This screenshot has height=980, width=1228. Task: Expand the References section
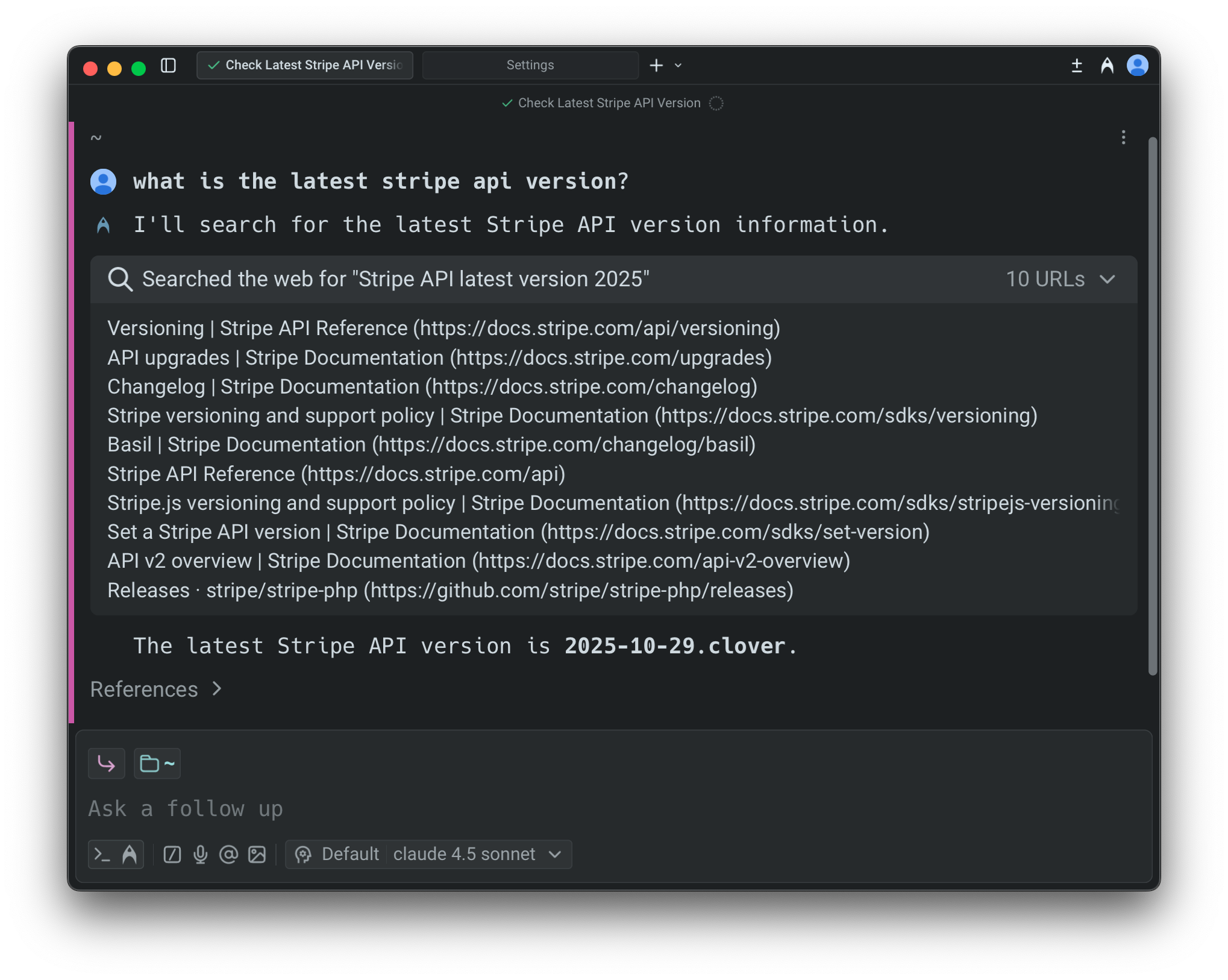point(155,689)
